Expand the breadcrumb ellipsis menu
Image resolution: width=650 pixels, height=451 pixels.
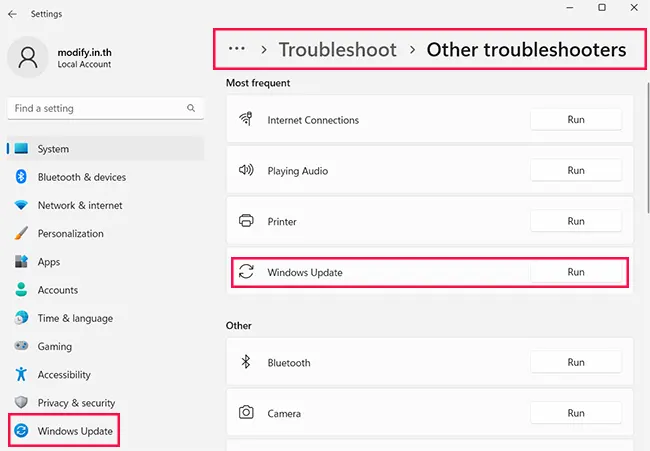237,49
